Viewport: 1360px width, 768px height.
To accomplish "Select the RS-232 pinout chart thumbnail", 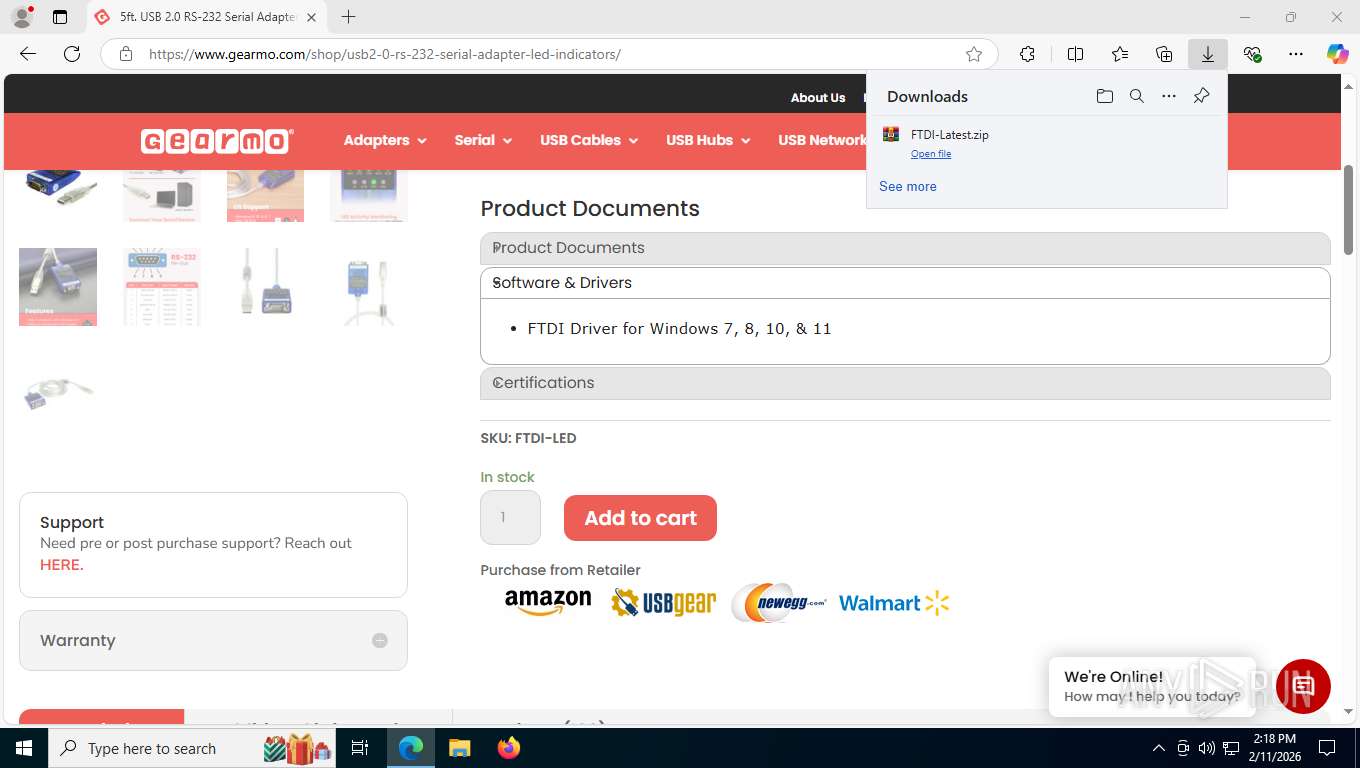I will pos(161,287).
